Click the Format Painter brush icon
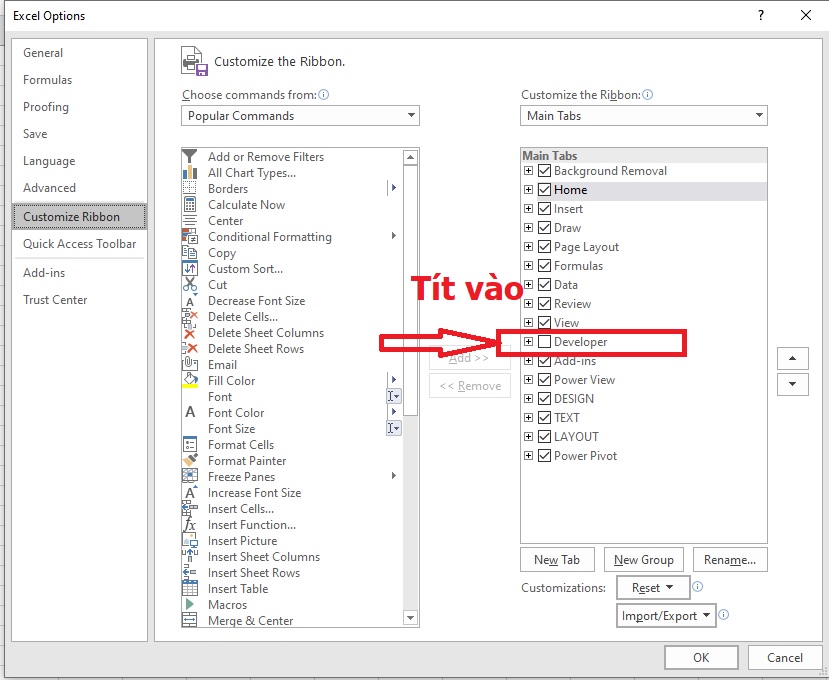Viewport: 829px width, 680px height. pos(190,460)
